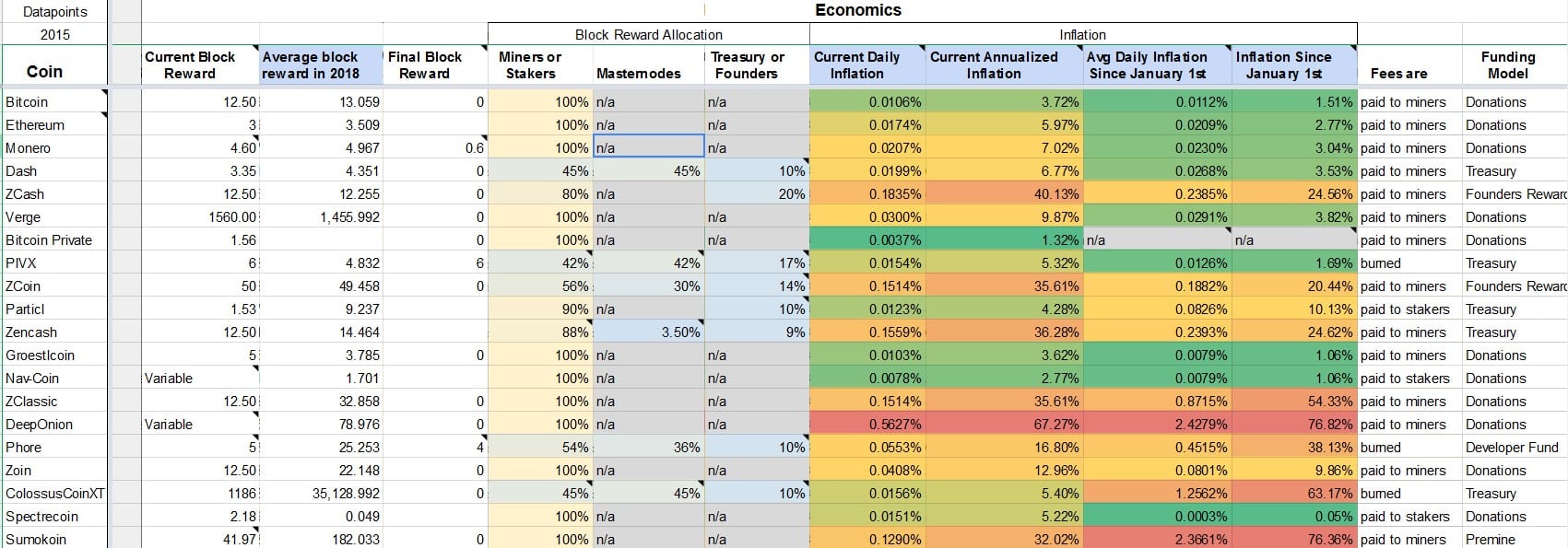
Task: Click Ethereum average block reward 3.509
Action: tap(321, 124)
